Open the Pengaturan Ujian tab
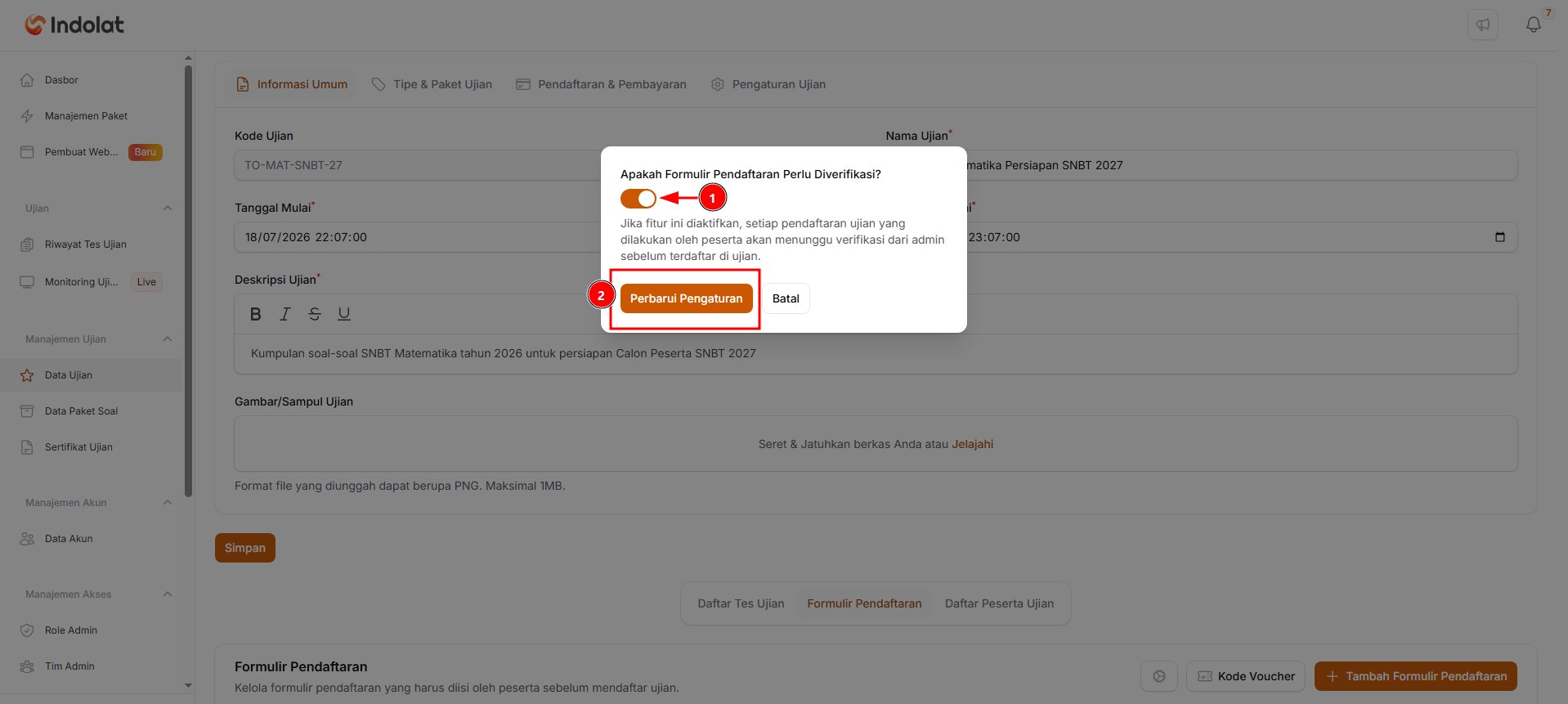 768,84
